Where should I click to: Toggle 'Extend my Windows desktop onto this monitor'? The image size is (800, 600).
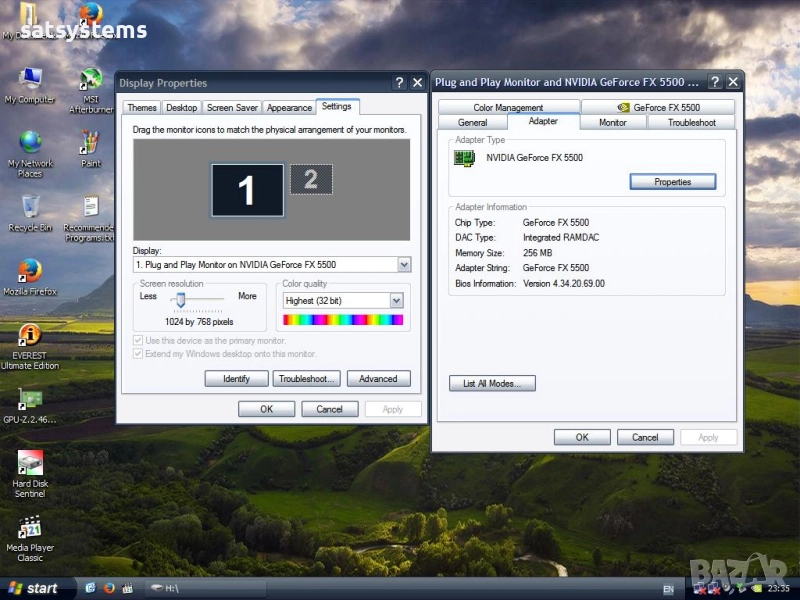click(x=138, y=354)
